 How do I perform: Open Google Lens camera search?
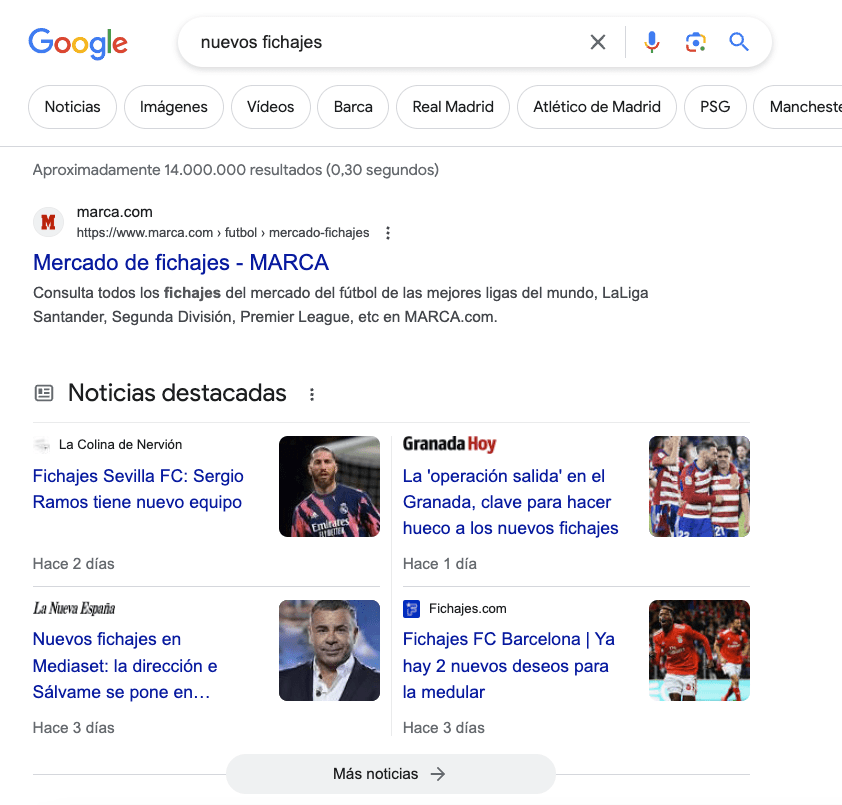click(694, 42)
